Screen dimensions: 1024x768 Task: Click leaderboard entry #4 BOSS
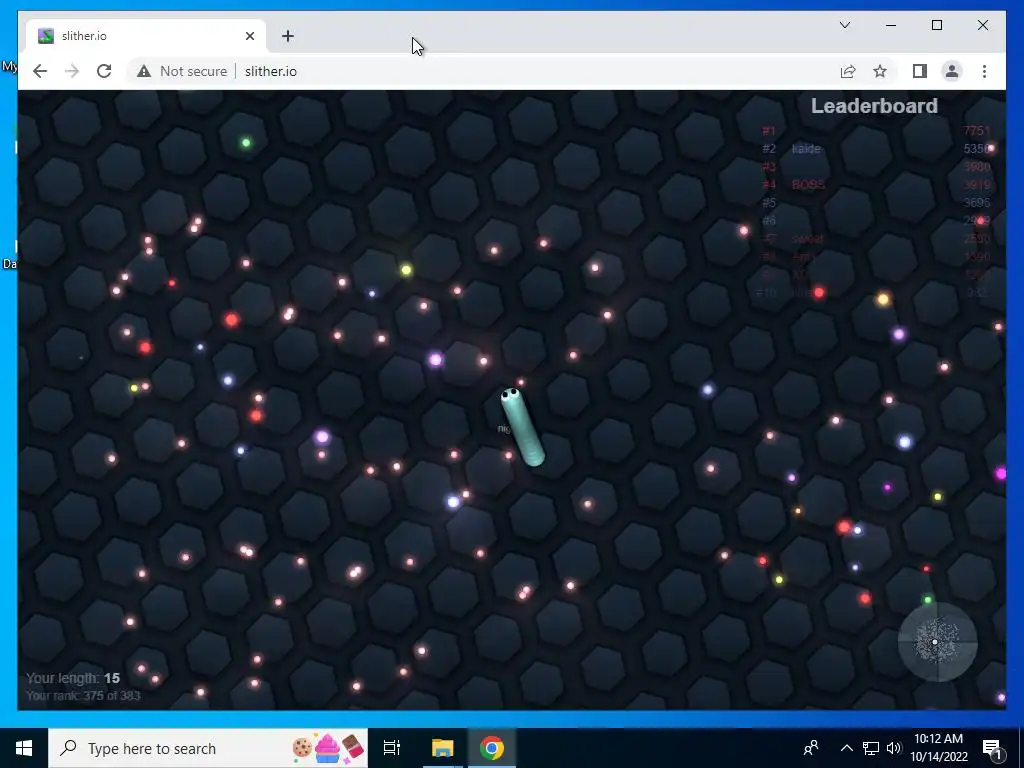876,185
